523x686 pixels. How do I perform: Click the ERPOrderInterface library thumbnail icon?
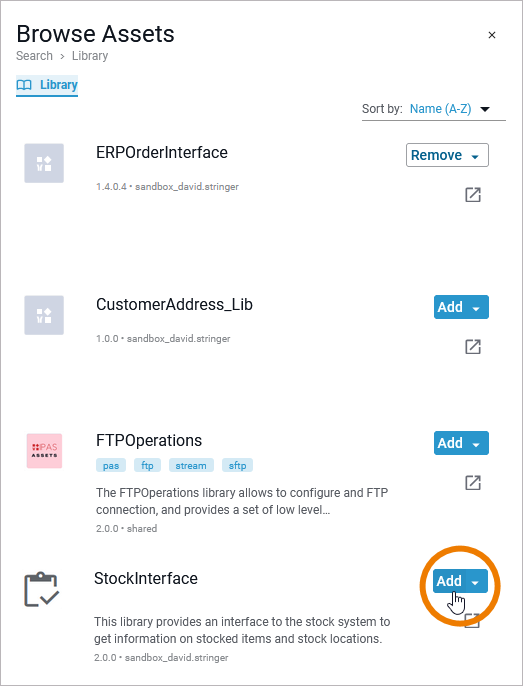(44, 163)
